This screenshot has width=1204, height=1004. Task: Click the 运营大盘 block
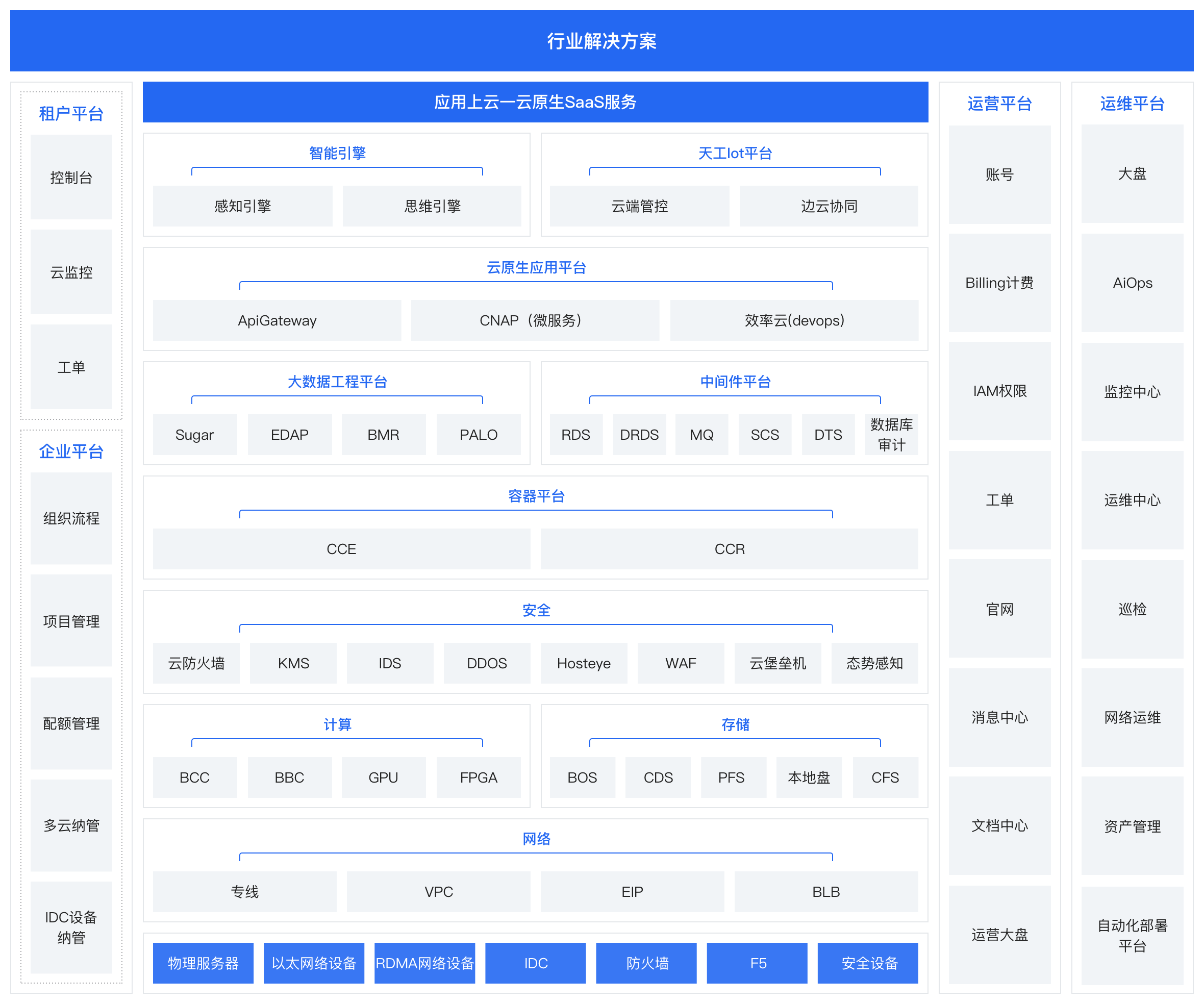[999, 935]
